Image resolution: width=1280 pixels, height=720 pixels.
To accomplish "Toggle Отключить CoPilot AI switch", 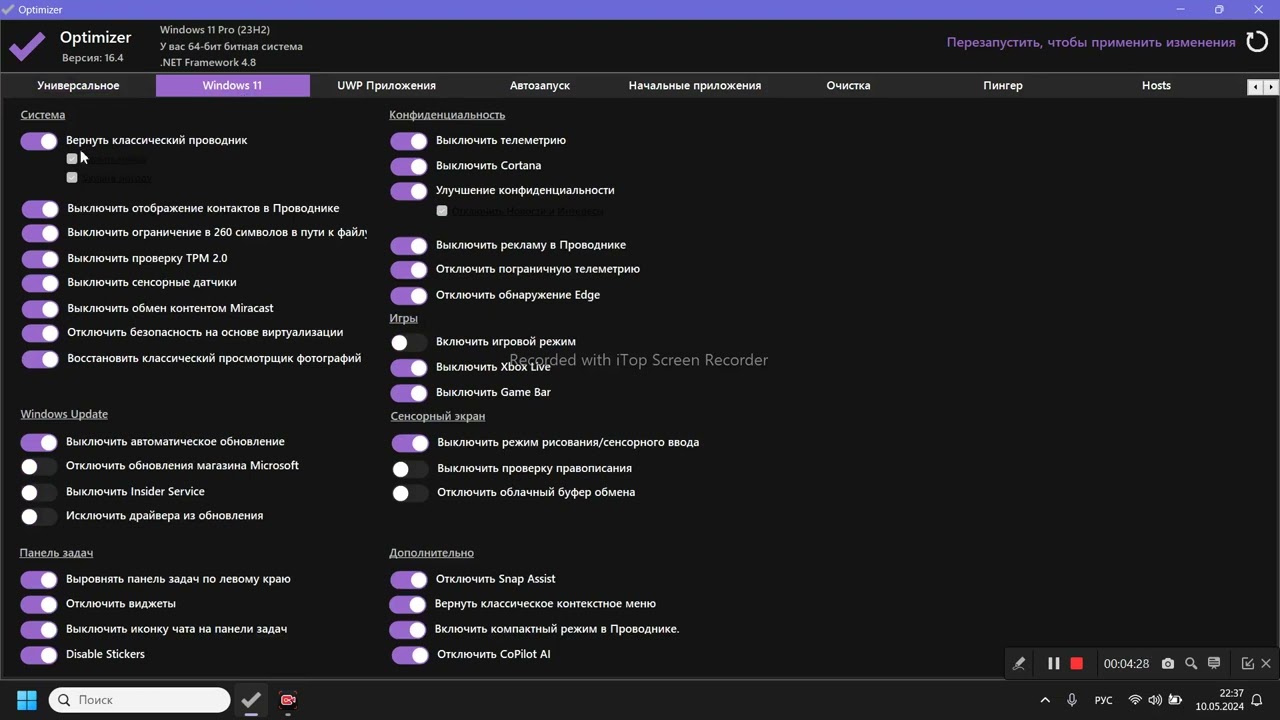I will point(410,655).
